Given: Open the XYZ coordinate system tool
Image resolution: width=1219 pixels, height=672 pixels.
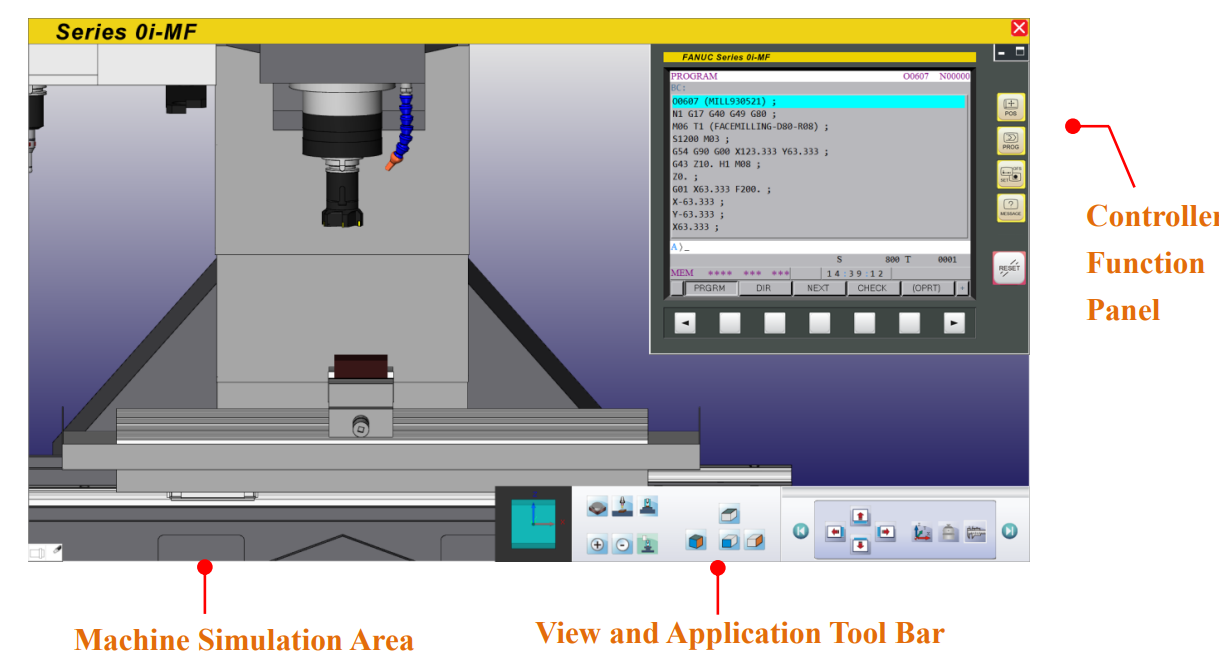Looking at the screenshot, I should [922, 533].
